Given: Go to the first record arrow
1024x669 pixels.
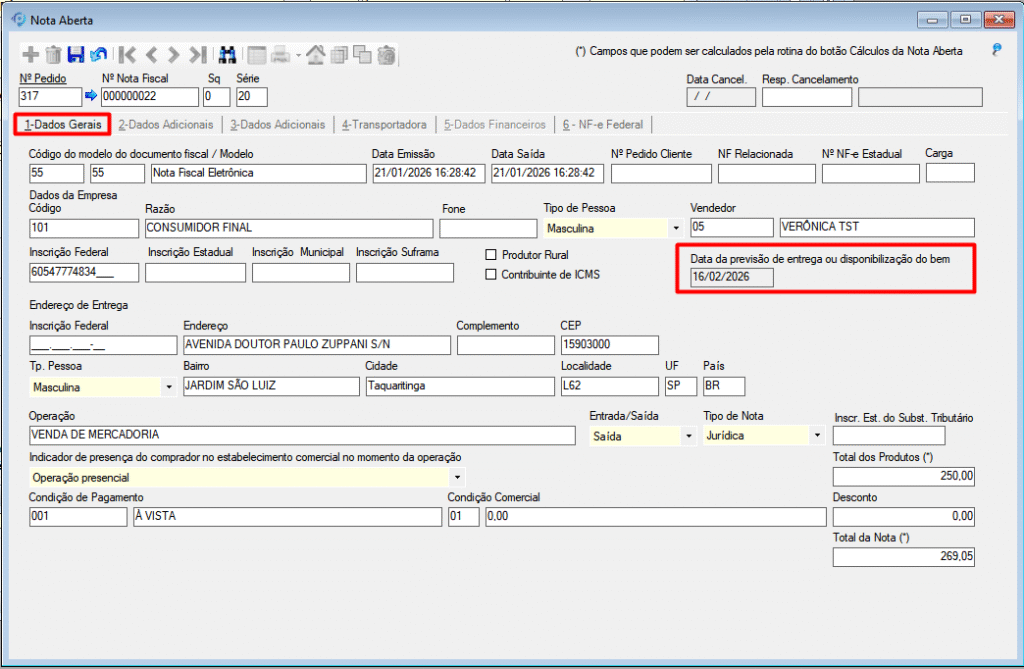Looking at the screenshot, I should (x=127, y=54).
